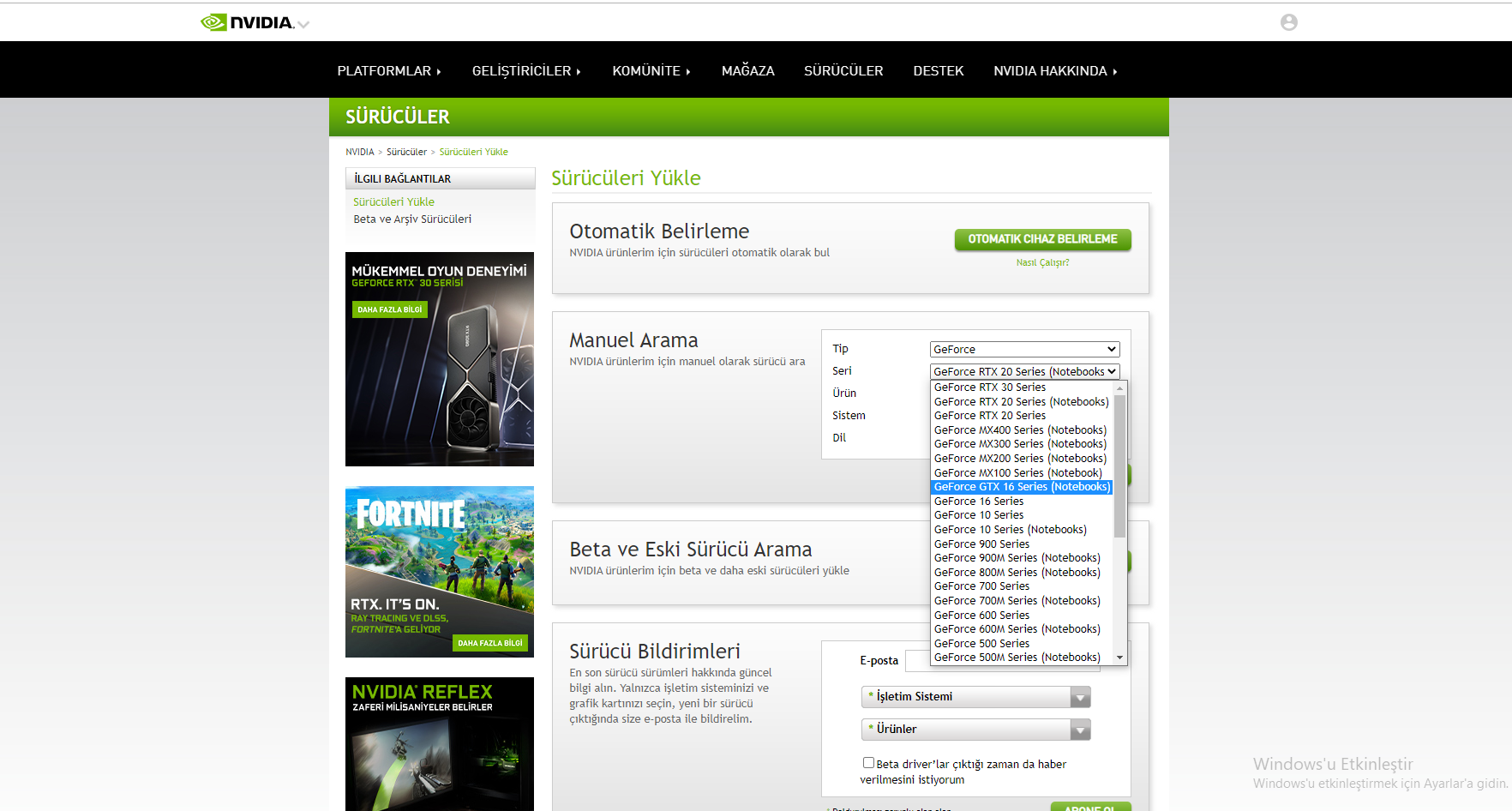Screen dimensions: 1512x811
Task: Click the Seri list scroll-down arrow
Action: 1119,658
